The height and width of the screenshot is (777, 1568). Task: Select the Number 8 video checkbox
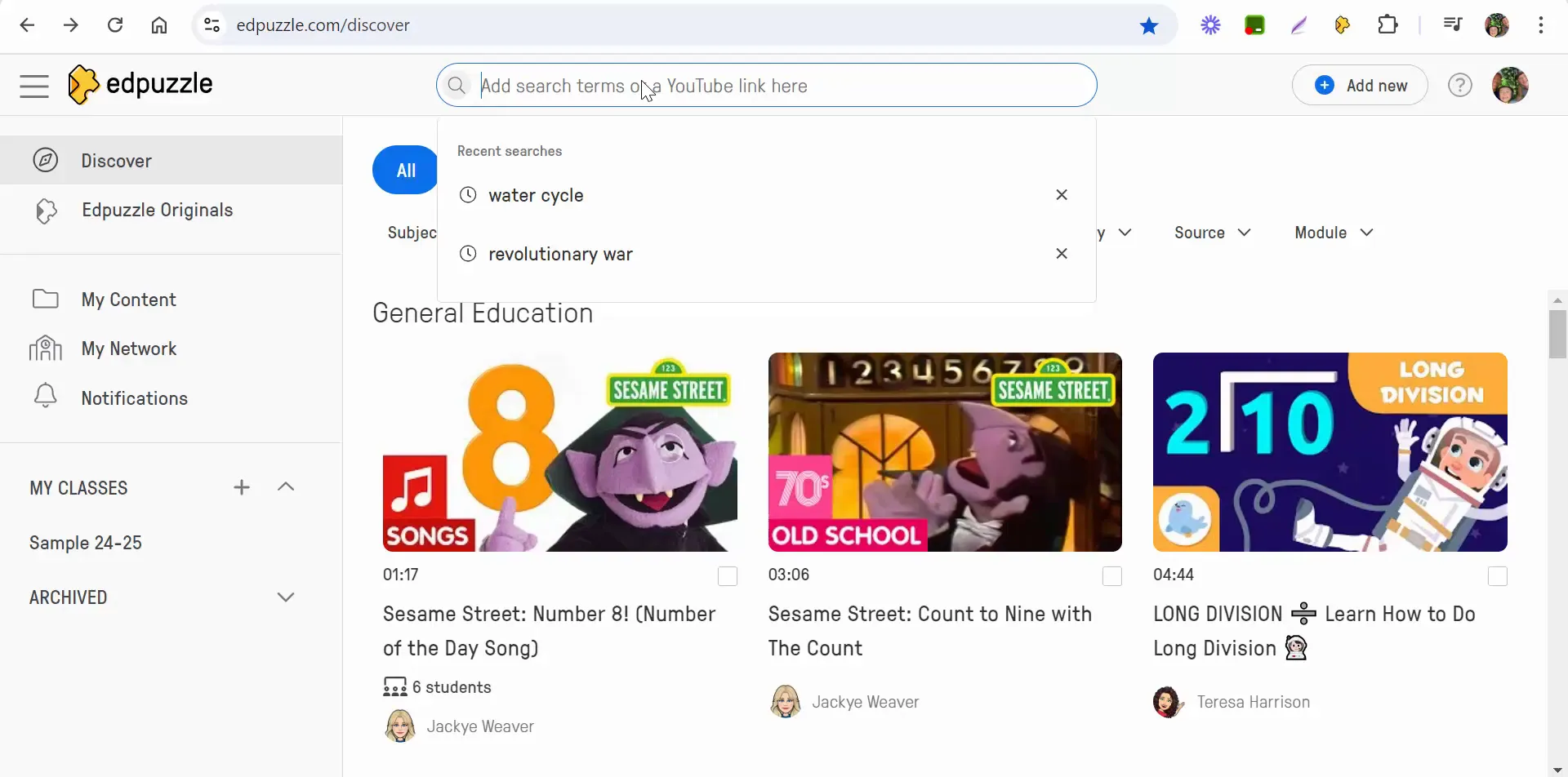(728, 576)
